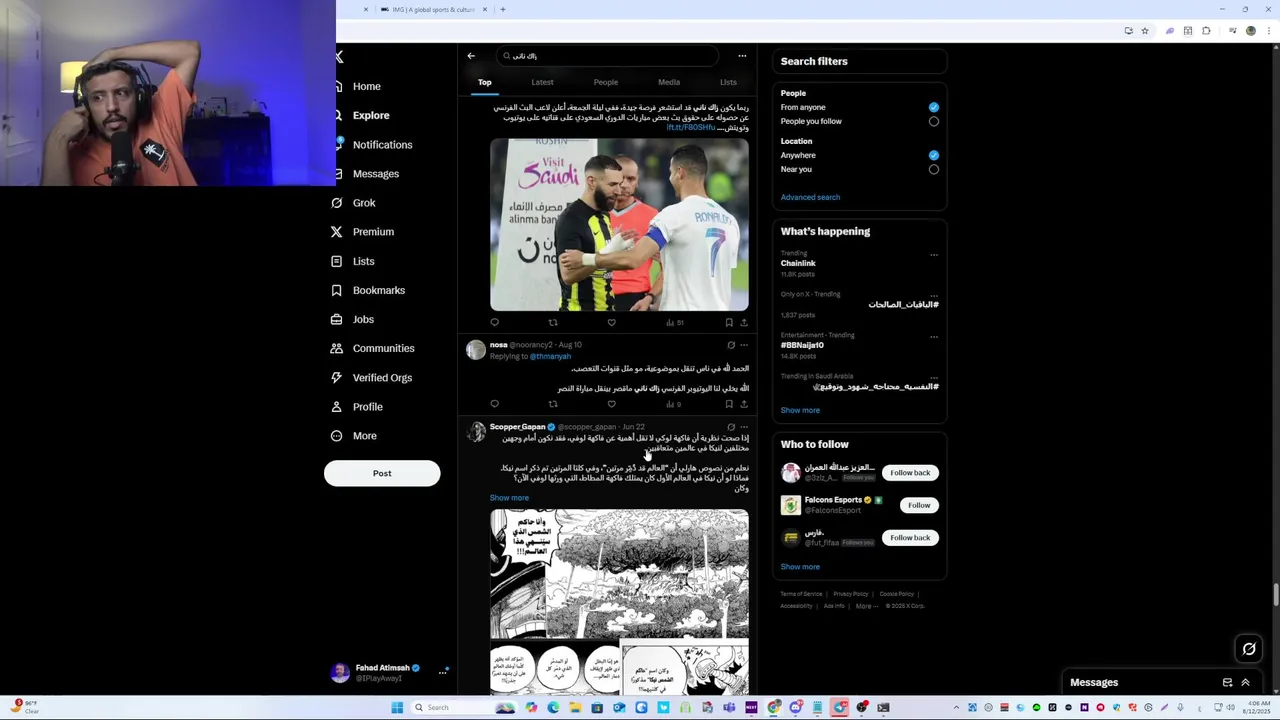
Task: Click the Grok icon in sidebar
Action: click(x=337, y=203)
